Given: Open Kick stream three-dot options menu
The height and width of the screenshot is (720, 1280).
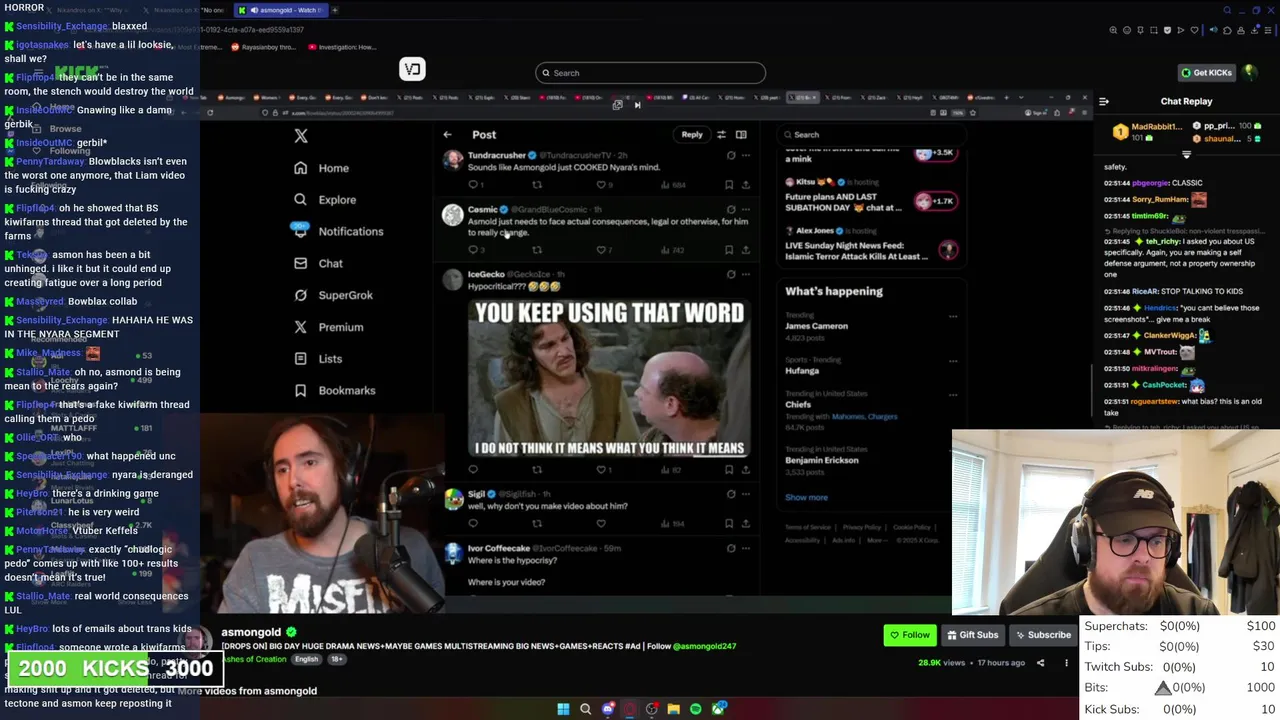Looking at the screenshot, I should click(x=1066, y=662).
